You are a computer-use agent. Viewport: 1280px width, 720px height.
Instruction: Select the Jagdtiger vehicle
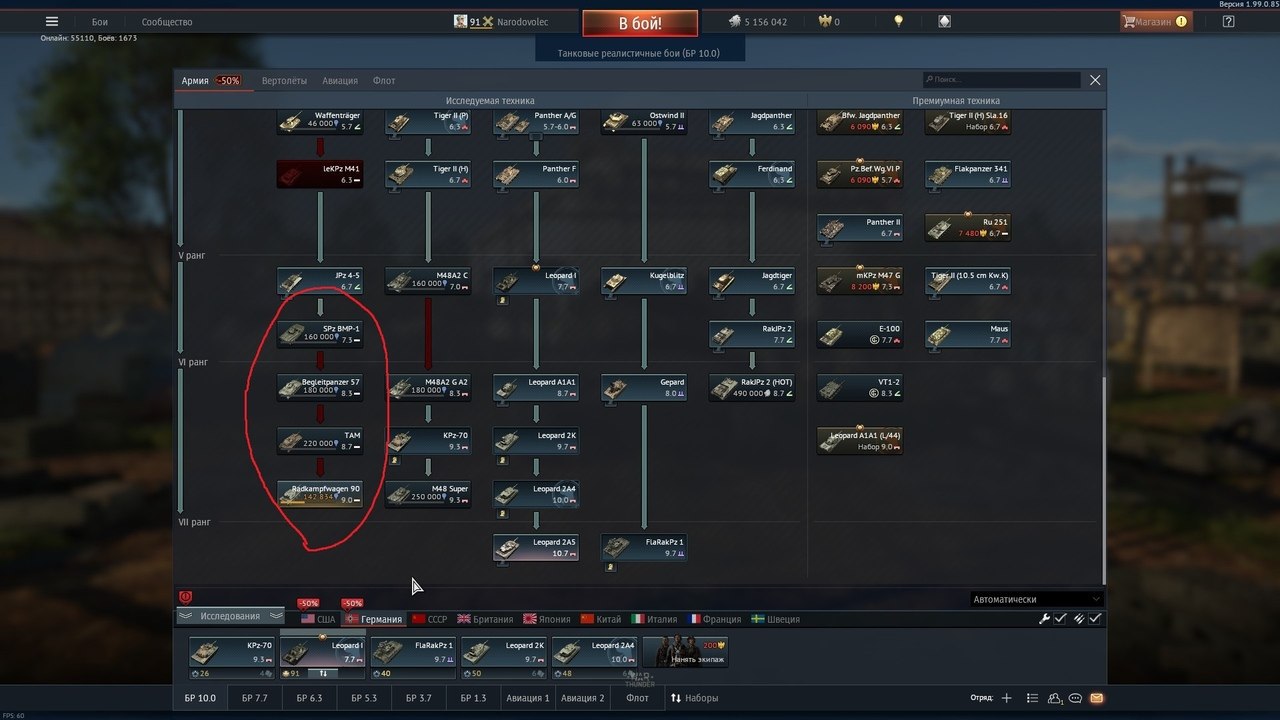pyautogui.click(x=752, y=281)
